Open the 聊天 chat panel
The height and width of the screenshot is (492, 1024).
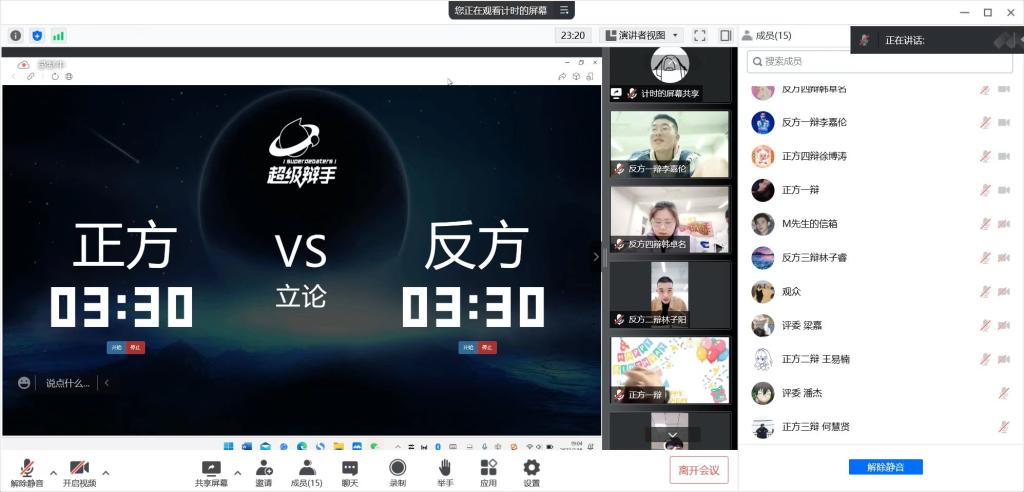click(350, 468)
